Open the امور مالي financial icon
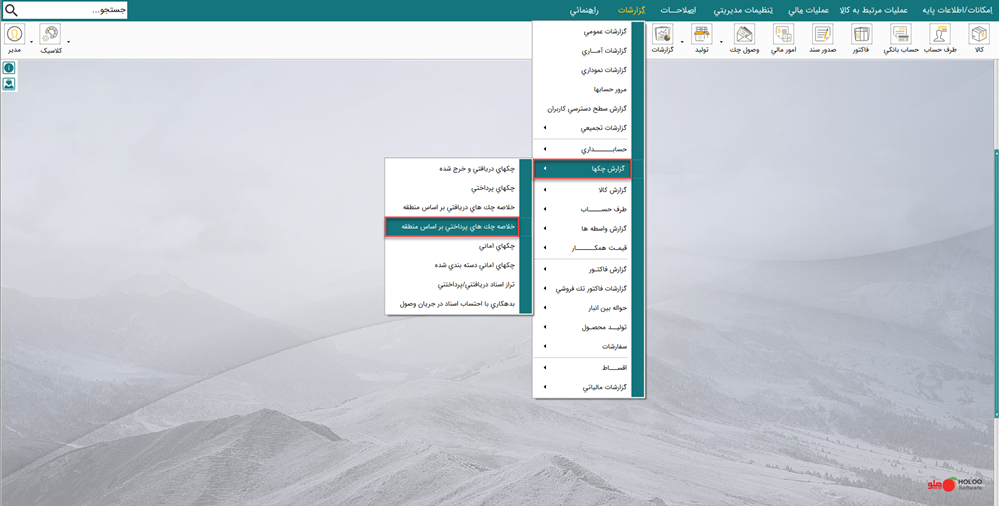The height and width of the screenshot is (506, 999). [x=784, y=34]
